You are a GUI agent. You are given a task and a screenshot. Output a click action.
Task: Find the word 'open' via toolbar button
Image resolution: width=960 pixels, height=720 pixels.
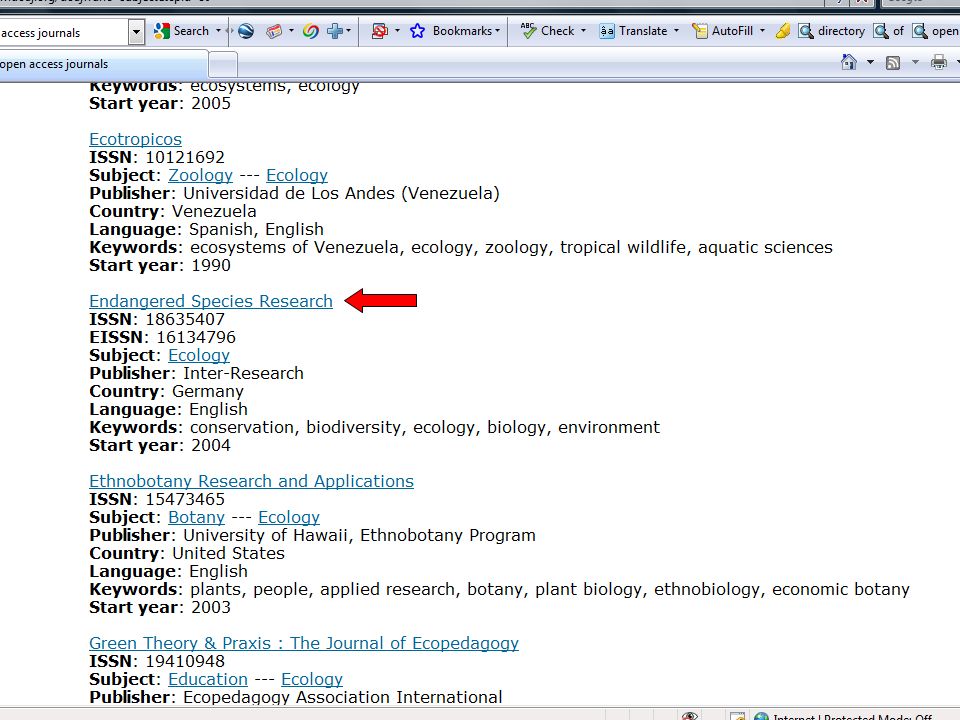(x=936, y=31)
